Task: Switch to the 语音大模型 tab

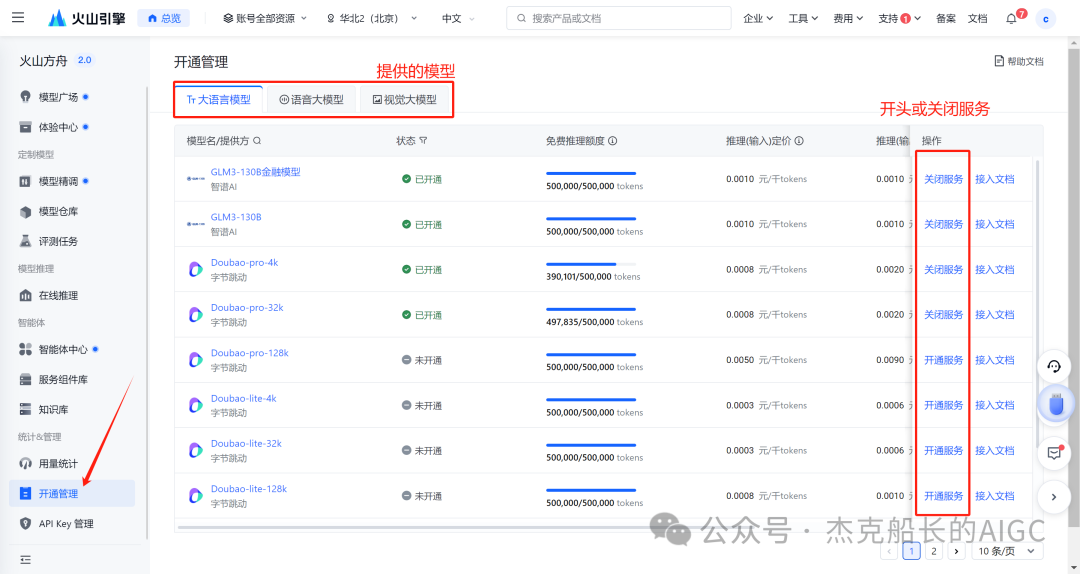Action: coord(311,100)
